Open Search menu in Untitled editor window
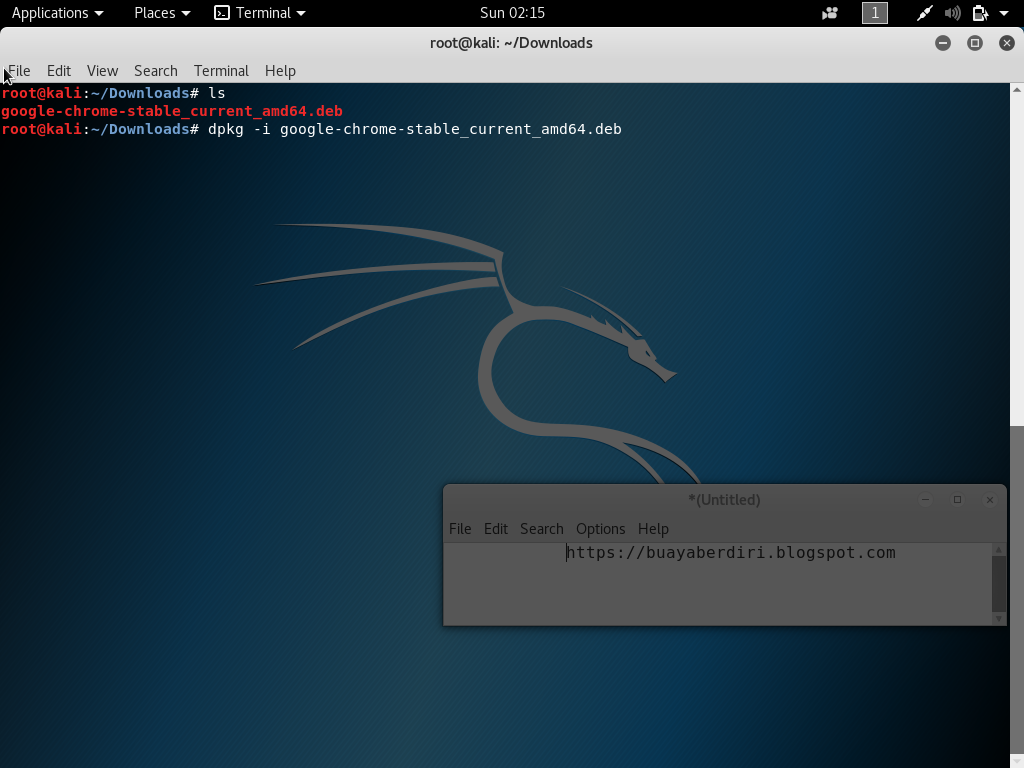Image resolution: width=1024 pixels, height=768 pixels. coord(541,529)
